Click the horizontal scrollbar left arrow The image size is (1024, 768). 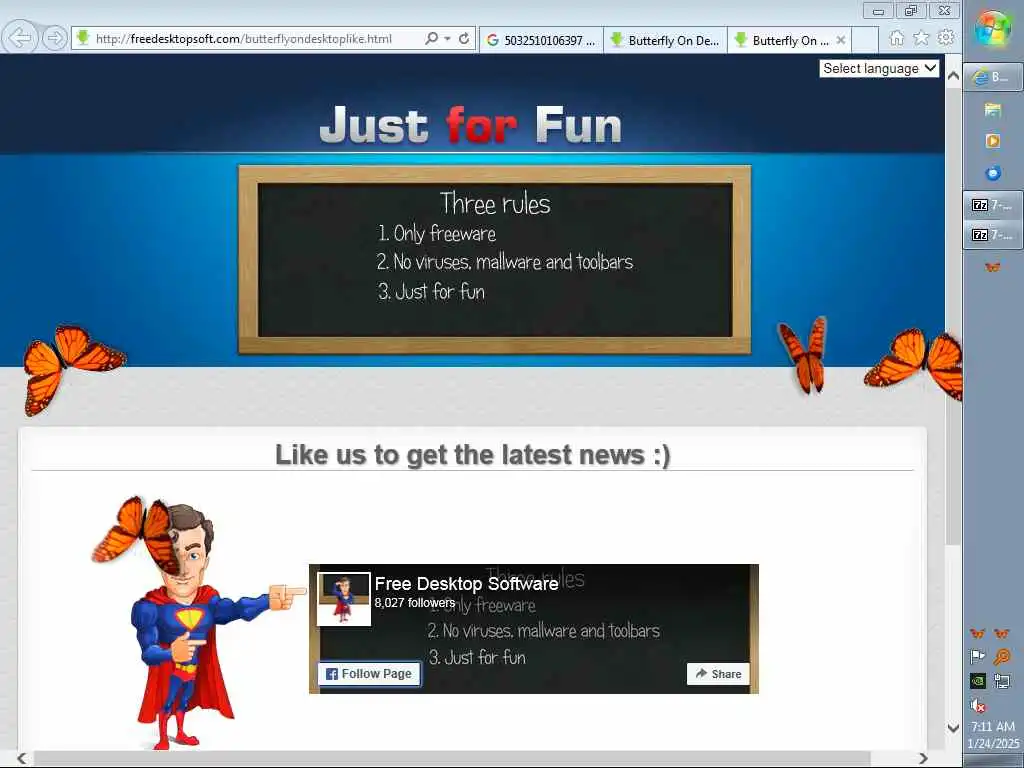point(22,759)
